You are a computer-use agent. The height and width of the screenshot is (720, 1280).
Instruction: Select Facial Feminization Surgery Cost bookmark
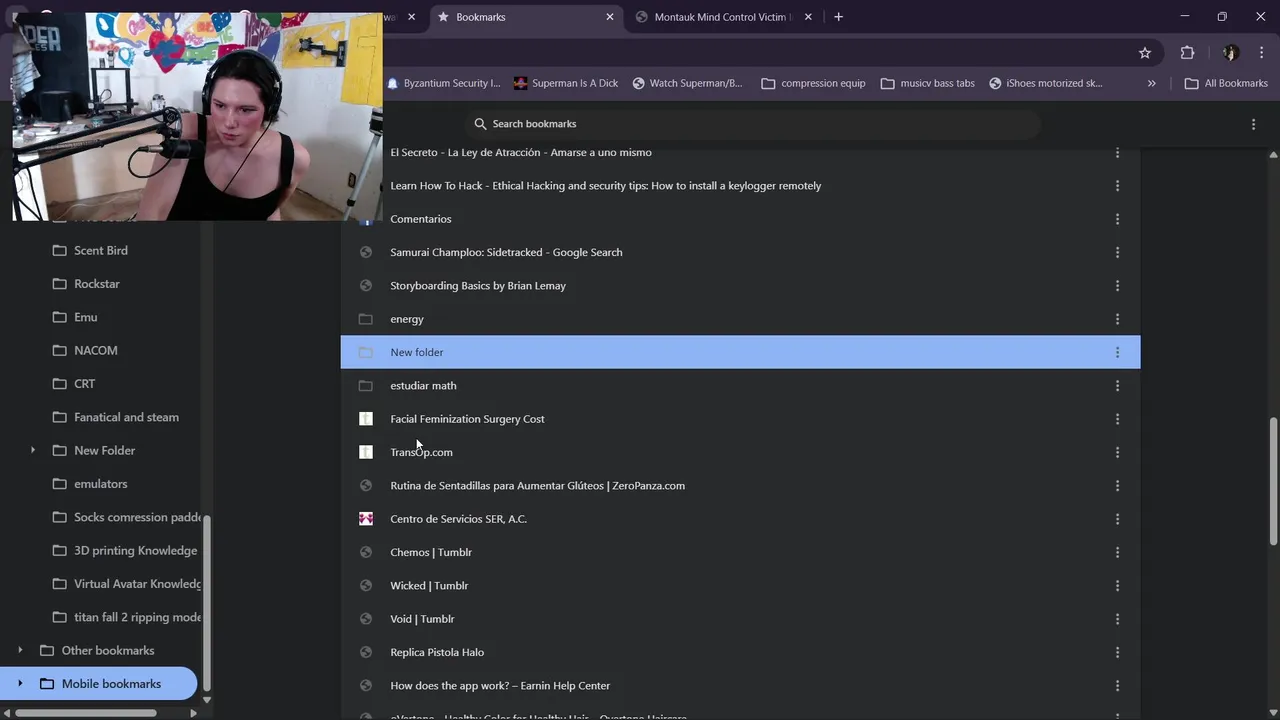pyautogui.click(x=740, y=419)
